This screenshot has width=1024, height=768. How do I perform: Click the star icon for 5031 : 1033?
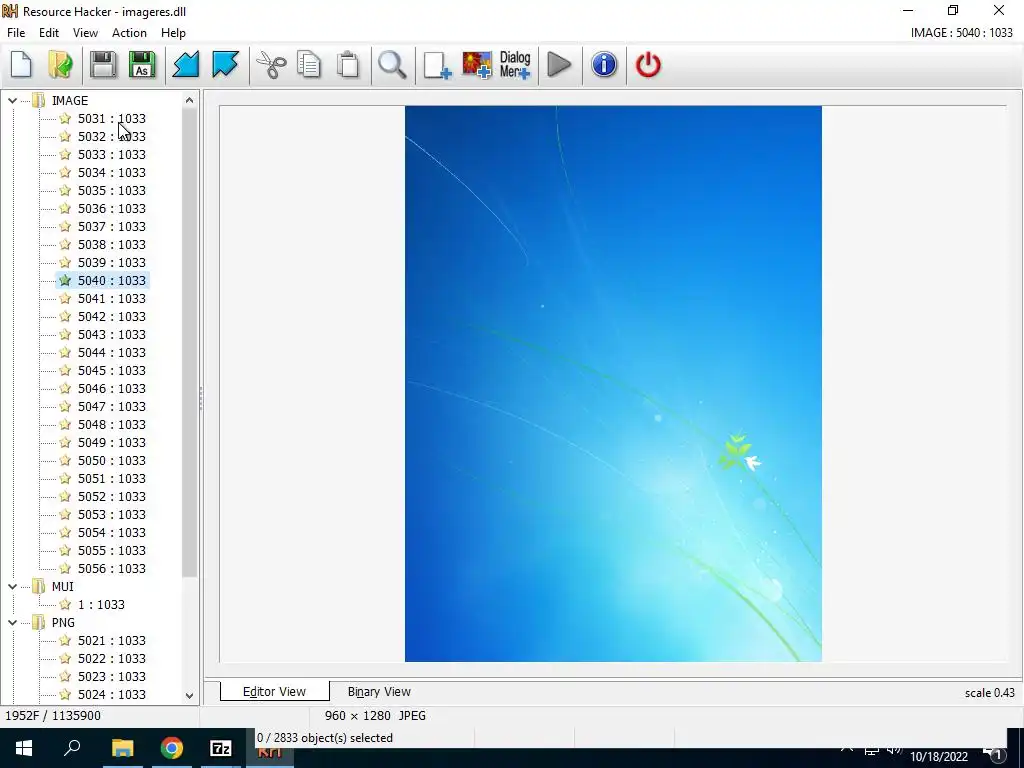click(x=65, y=118)
